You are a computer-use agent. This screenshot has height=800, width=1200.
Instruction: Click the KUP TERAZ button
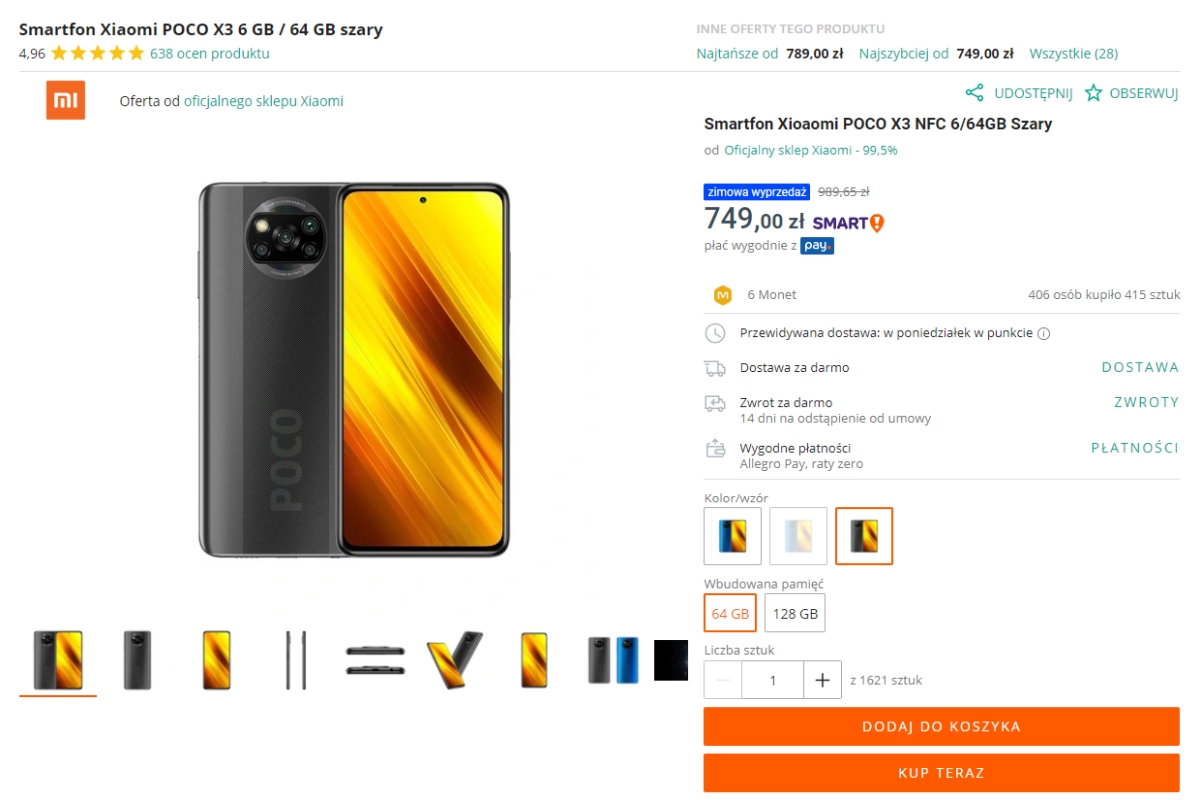pyautogui.click(x=941, y=772)
